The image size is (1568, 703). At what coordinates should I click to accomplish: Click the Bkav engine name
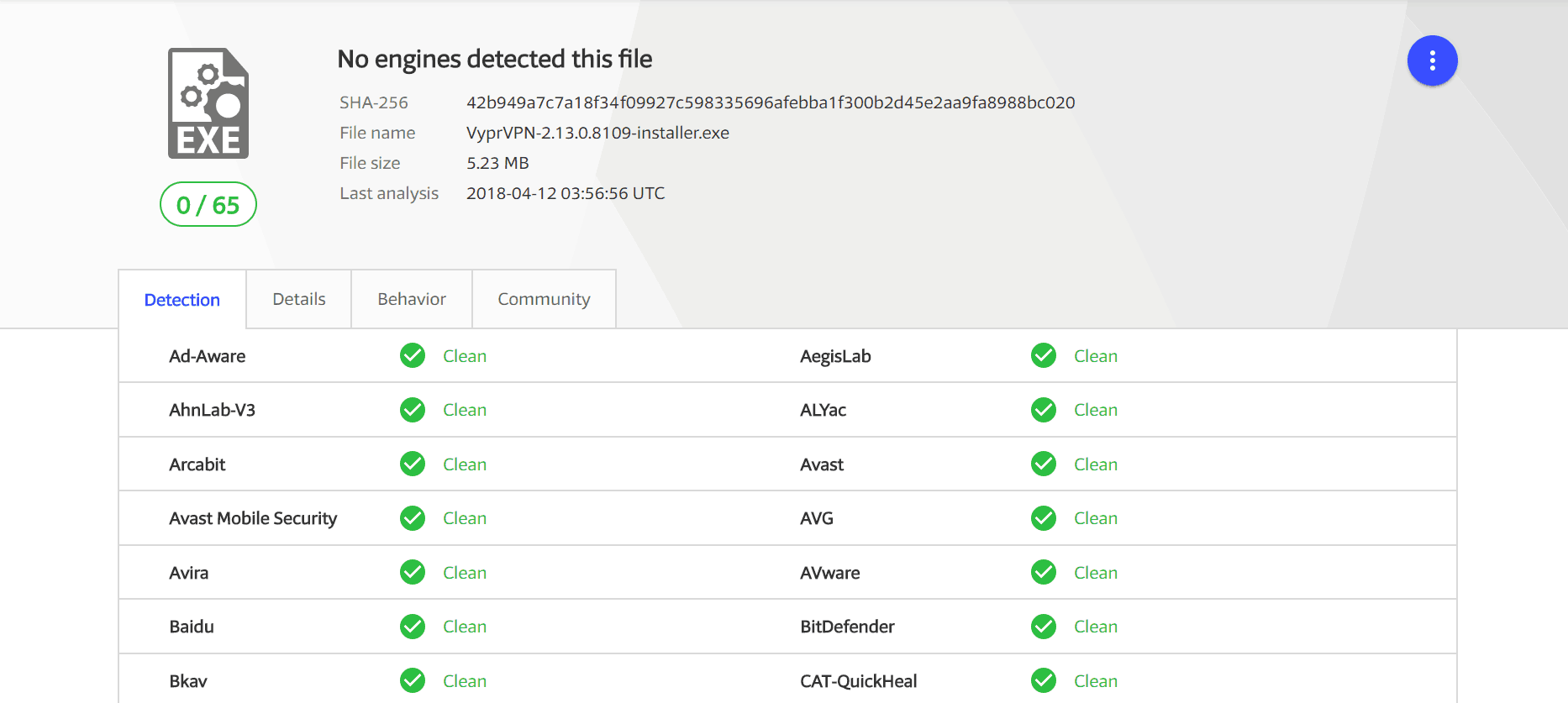pyautogui.click(x=188, y=681)
